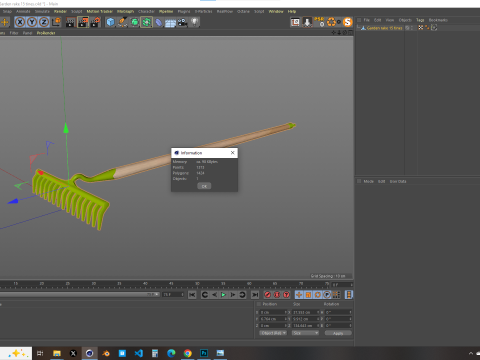Toggle Garden rake visibility dots
Image resolution: width=480 pixels, height=360 pixels.
412,28
